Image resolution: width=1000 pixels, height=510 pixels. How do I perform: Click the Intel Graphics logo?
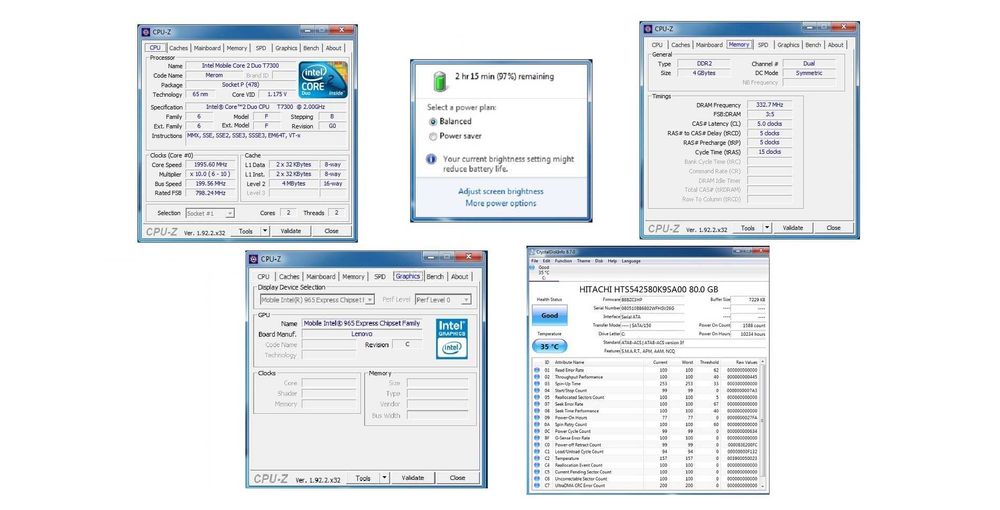452,339
